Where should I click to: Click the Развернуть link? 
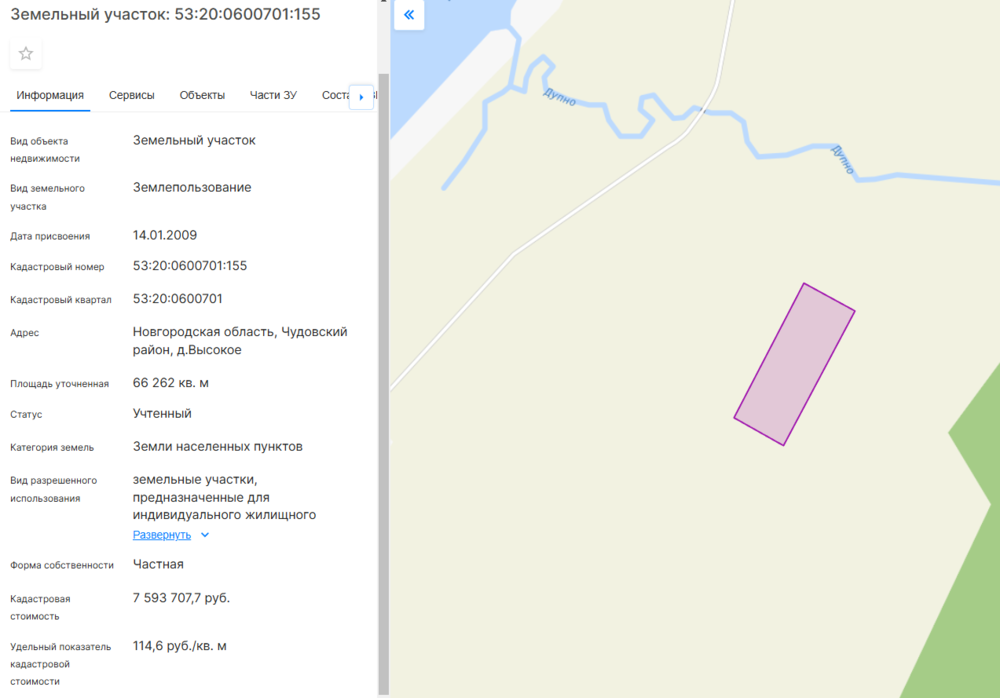161,535
